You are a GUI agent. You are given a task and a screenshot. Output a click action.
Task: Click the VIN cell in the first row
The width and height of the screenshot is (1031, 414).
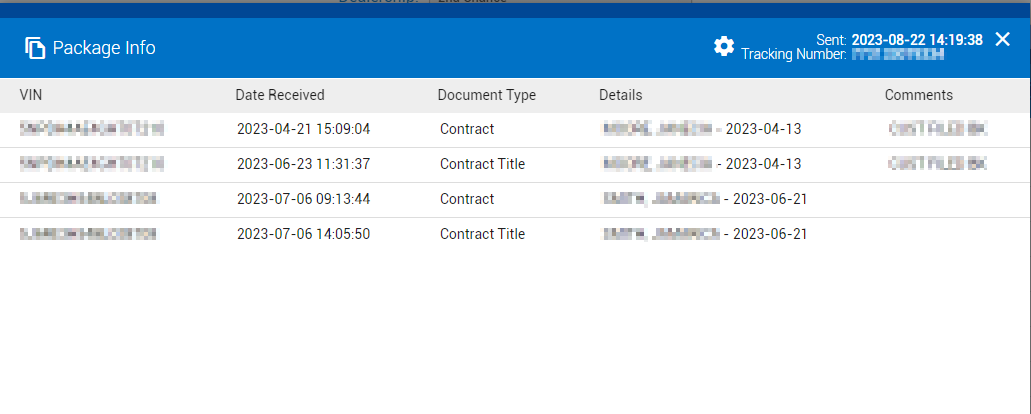click(91, 129)
